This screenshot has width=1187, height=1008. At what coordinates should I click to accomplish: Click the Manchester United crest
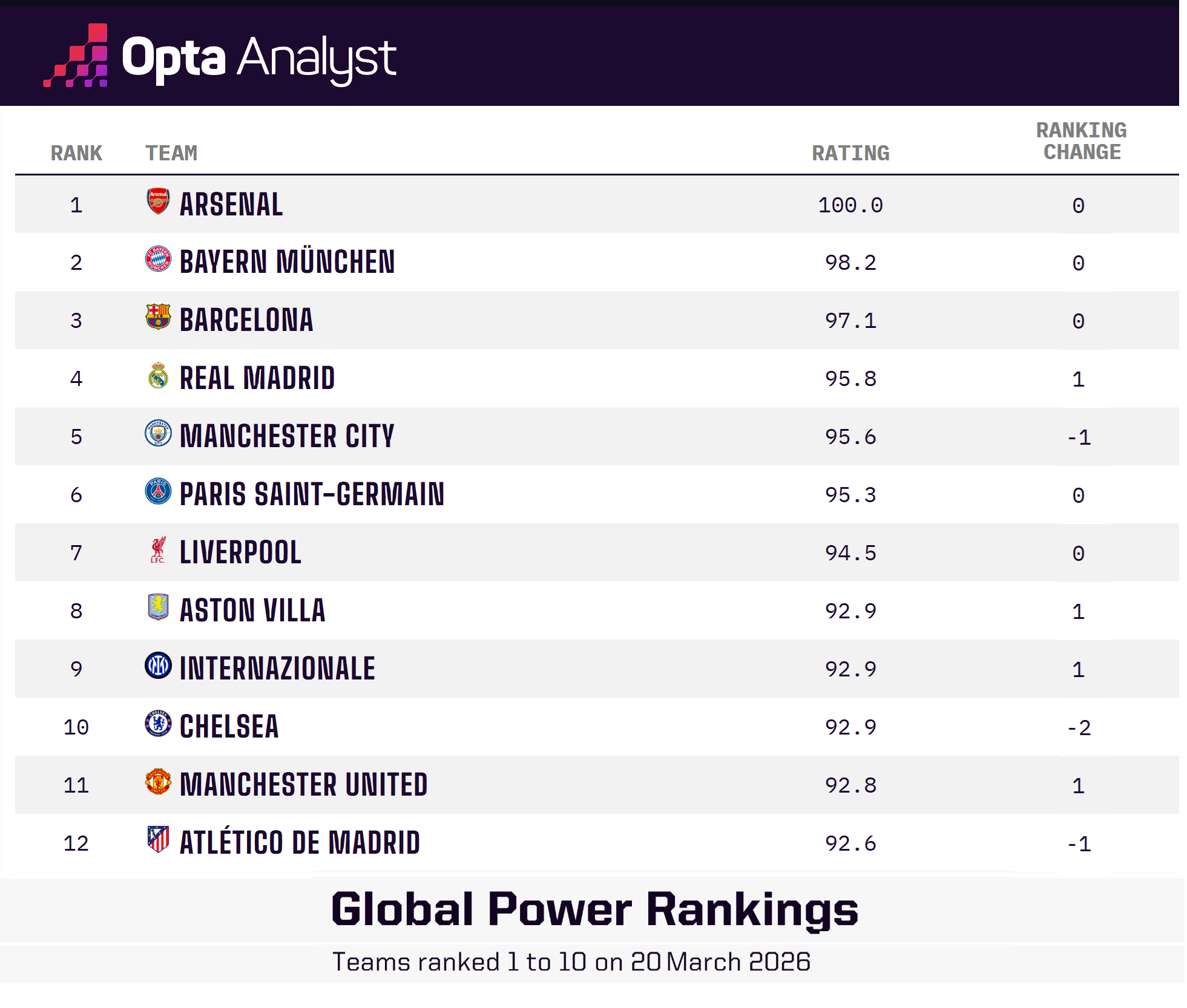click(158, 782)
